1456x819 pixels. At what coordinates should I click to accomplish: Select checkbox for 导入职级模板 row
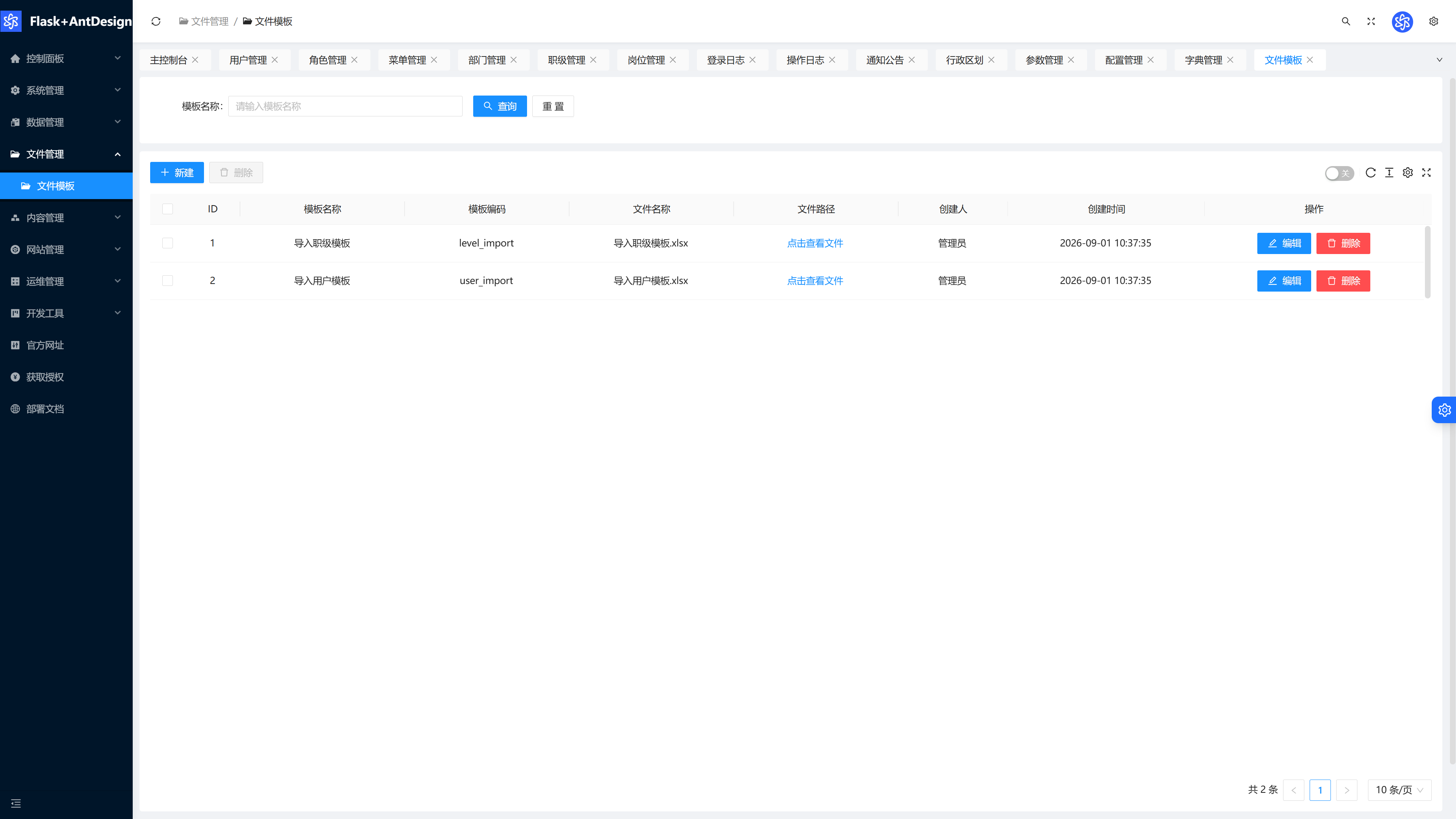167,243
